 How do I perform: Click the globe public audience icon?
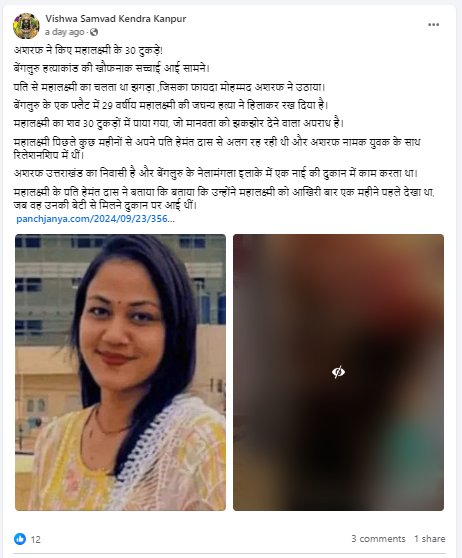tap(94, 32)
